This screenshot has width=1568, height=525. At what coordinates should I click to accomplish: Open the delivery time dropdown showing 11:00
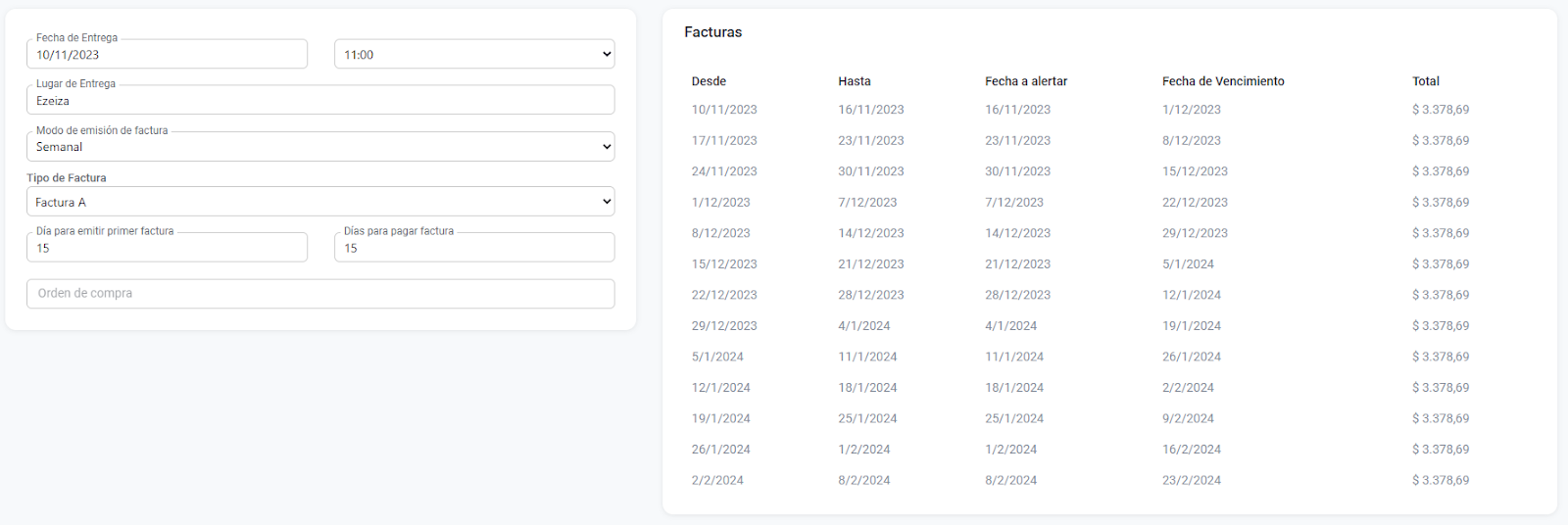tap(474, 55)
